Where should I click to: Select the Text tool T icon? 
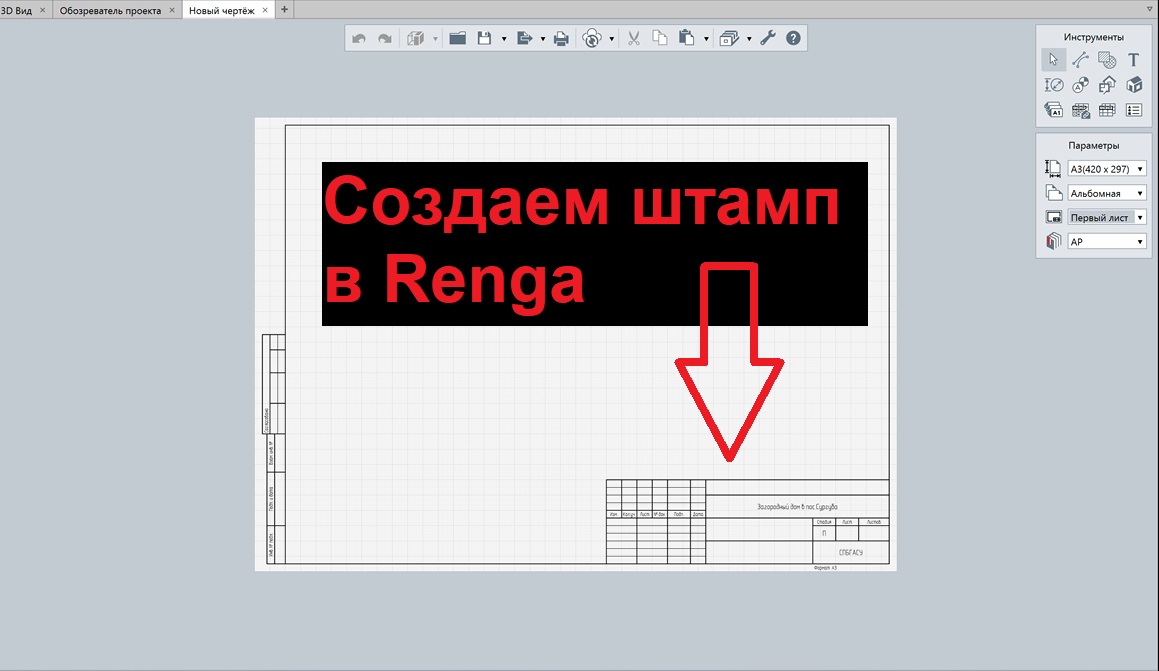[x=1133, y=60]
